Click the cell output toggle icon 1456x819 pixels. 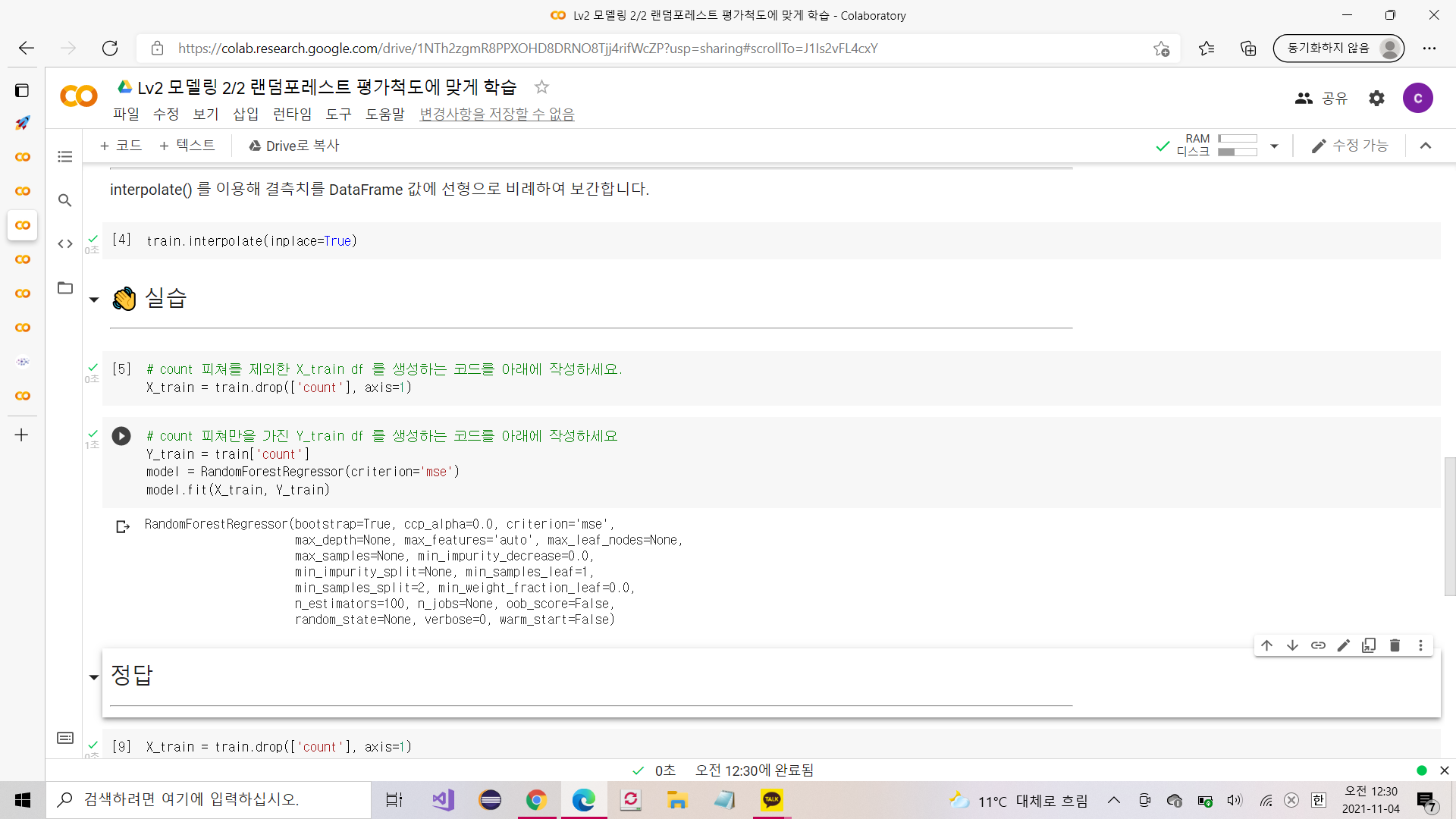point(123,526)
